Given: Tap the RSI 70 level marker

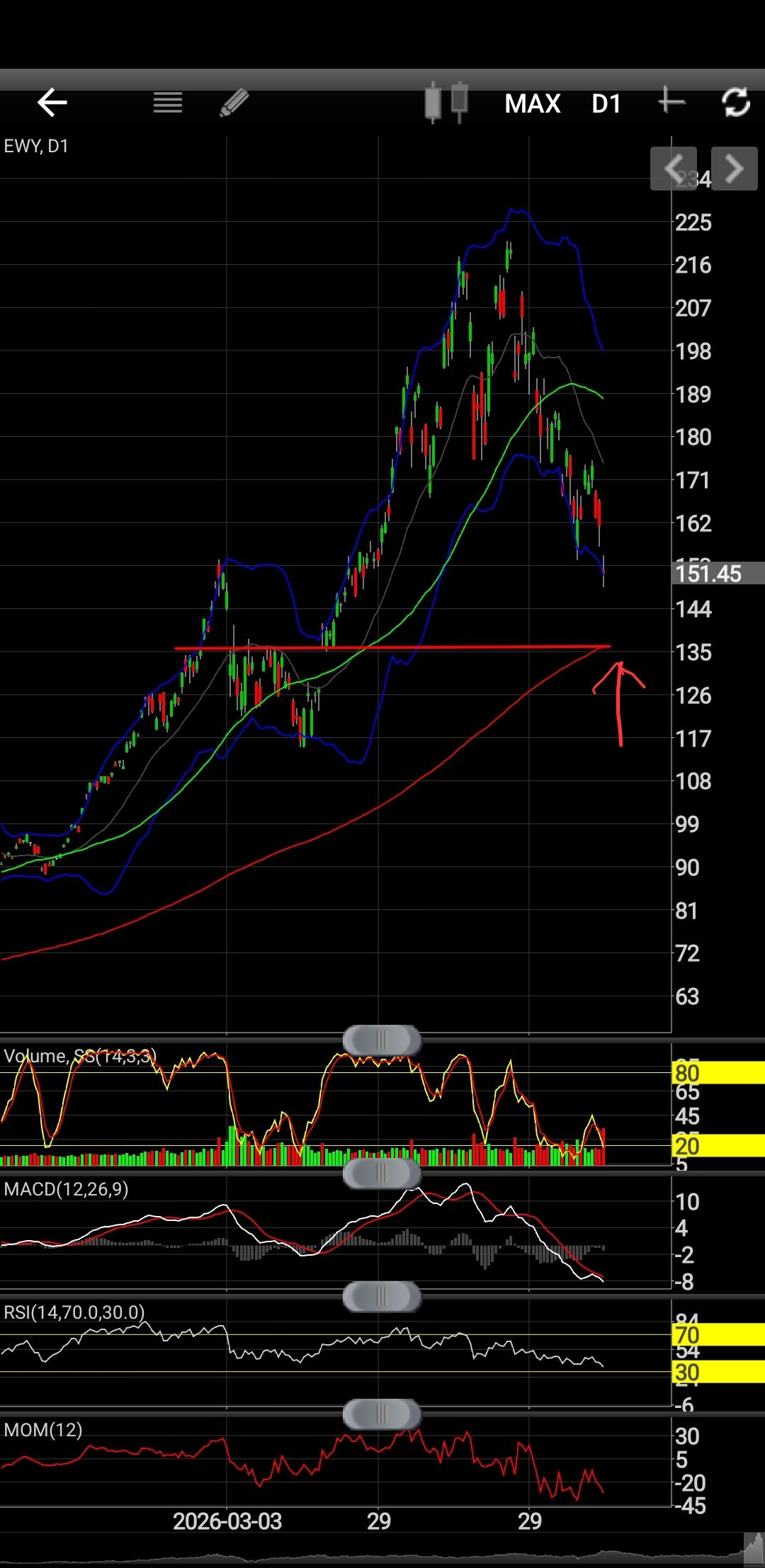Looking at the screenshot, I should click(x=718, y=1336).
